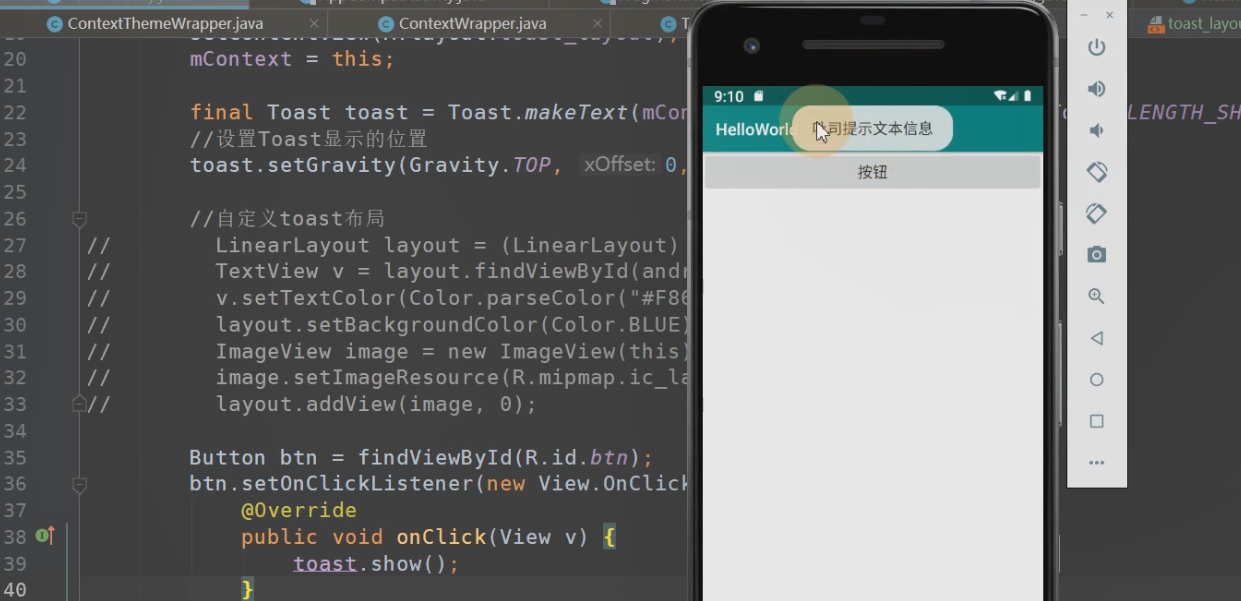Close the emulator toolbar window
Viewport: 1241px width, 601px height.
[1109, 15]
